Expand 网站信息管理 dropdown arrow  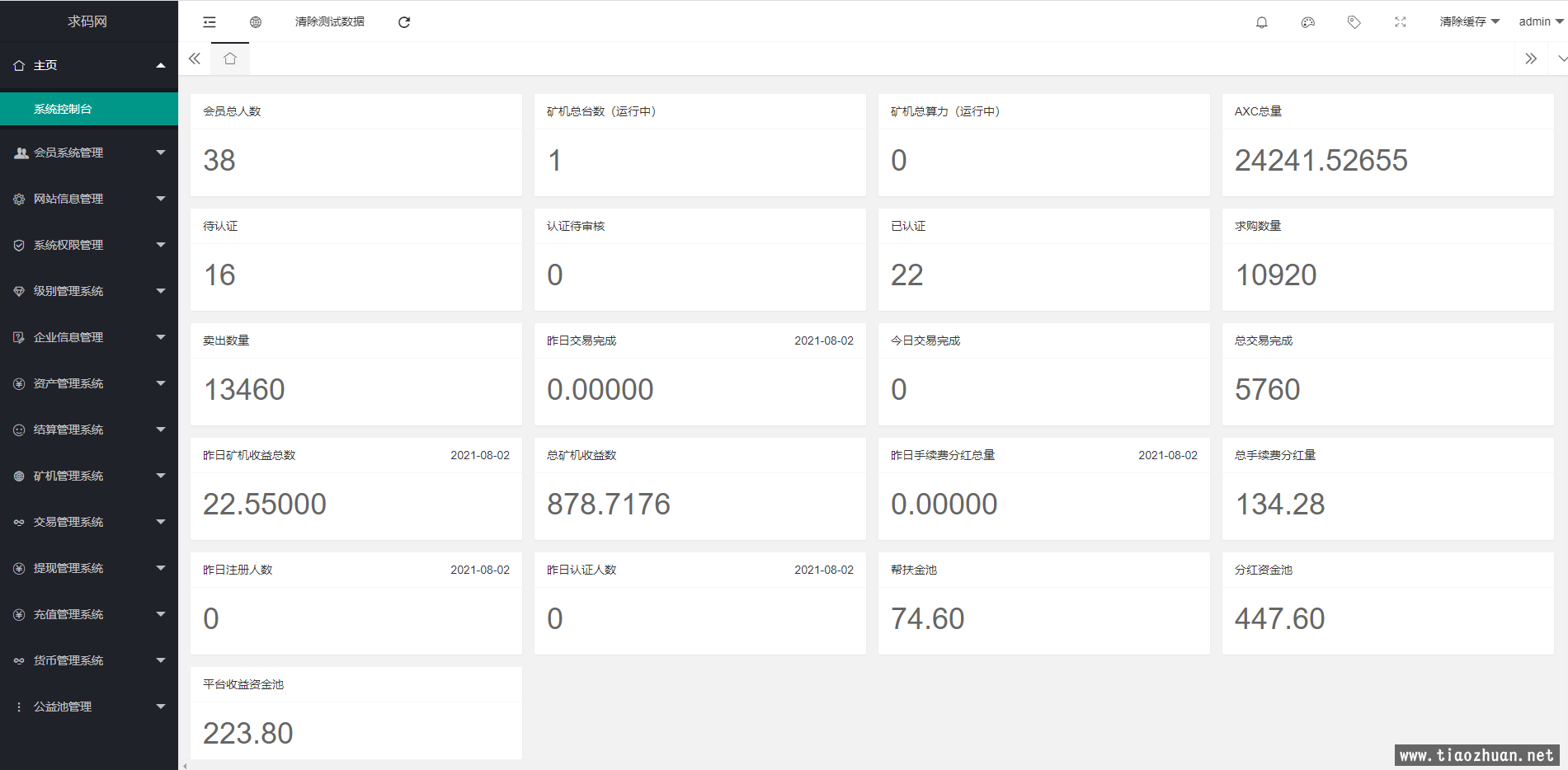pos(161,199)
